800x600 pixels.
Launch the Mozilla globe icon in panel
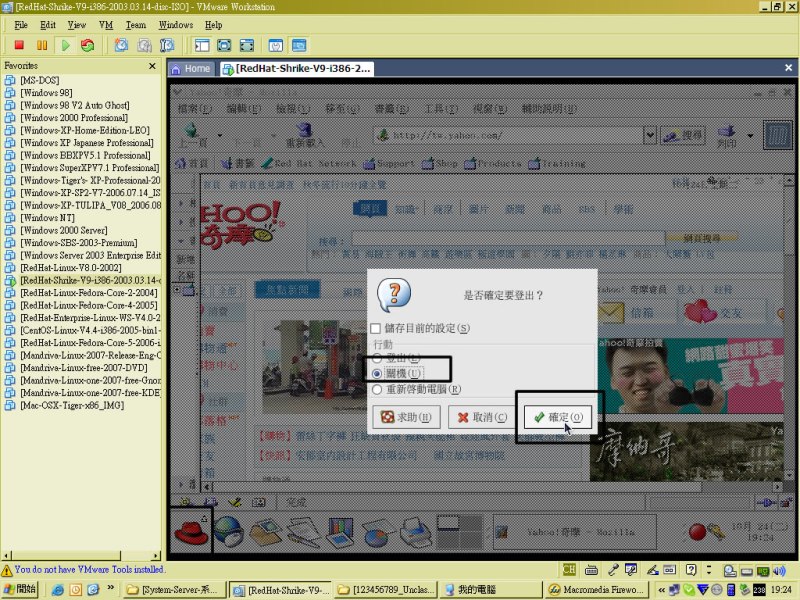[x=229, y=531]
